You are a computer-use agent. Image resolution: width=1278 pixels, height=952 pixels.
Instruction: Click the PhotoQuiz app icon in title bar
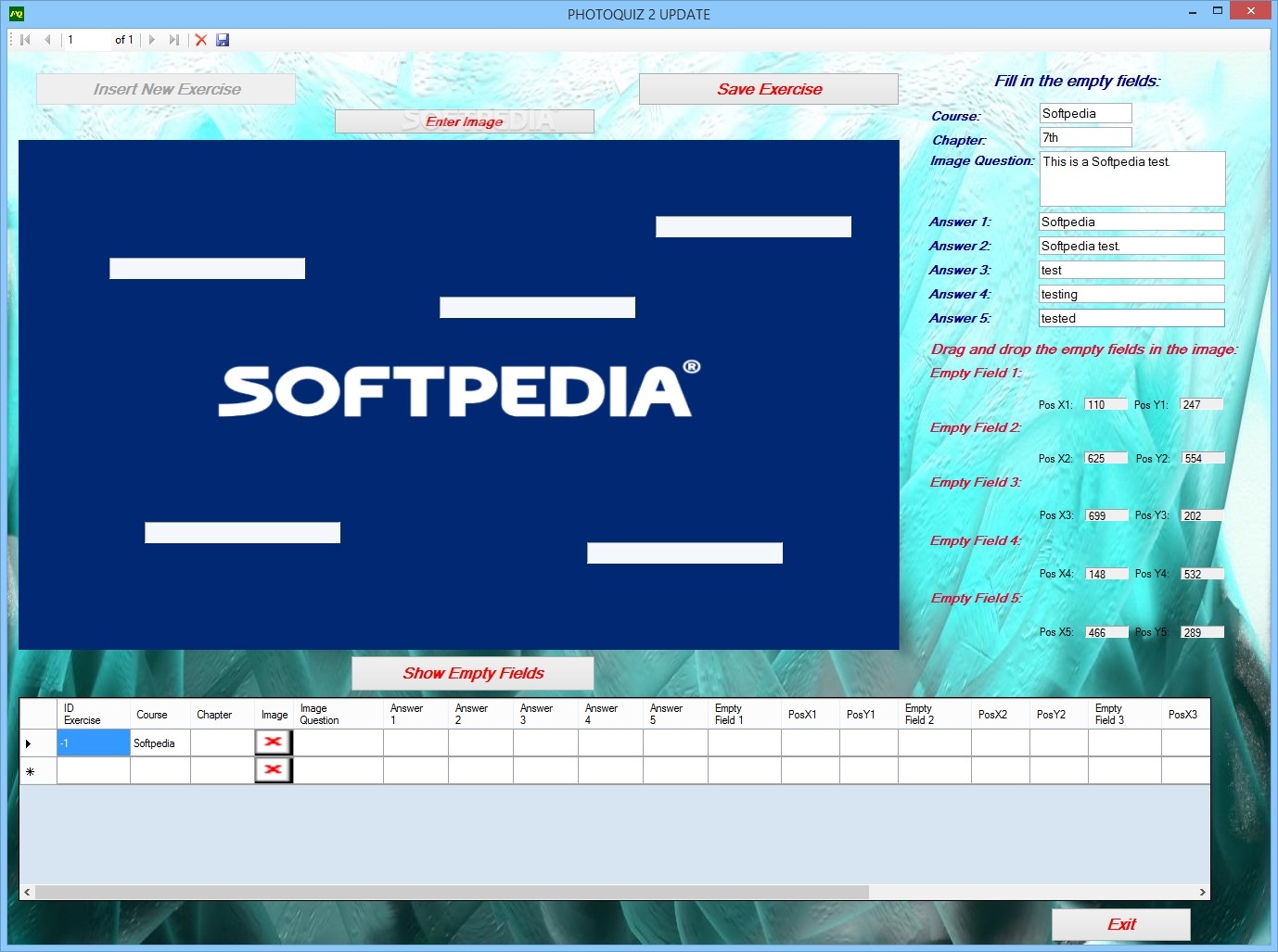pos(16,14)
